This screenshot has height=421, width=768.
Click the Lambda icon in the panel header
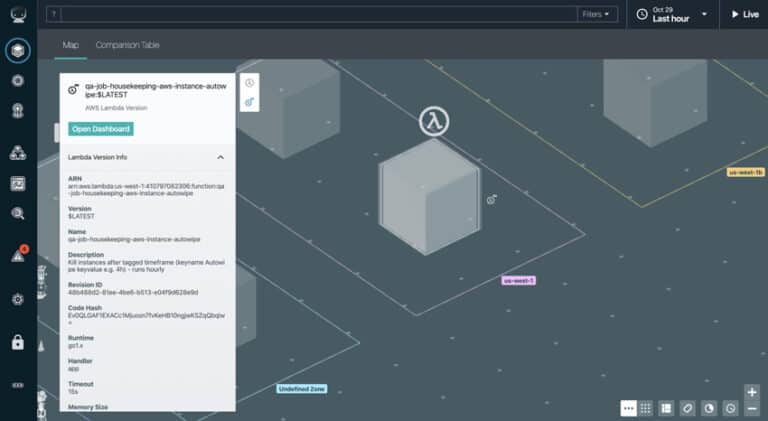click(73, 89)
